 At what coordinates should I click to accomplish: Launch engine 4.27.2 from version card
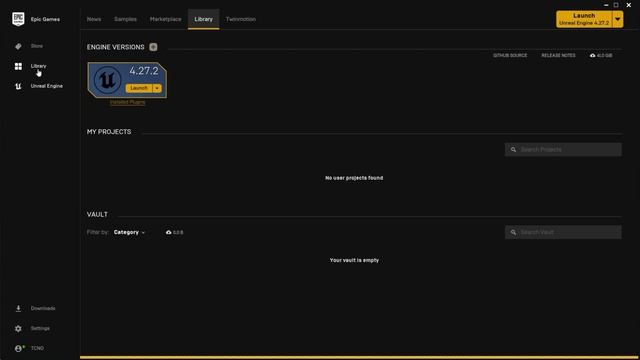139,88
